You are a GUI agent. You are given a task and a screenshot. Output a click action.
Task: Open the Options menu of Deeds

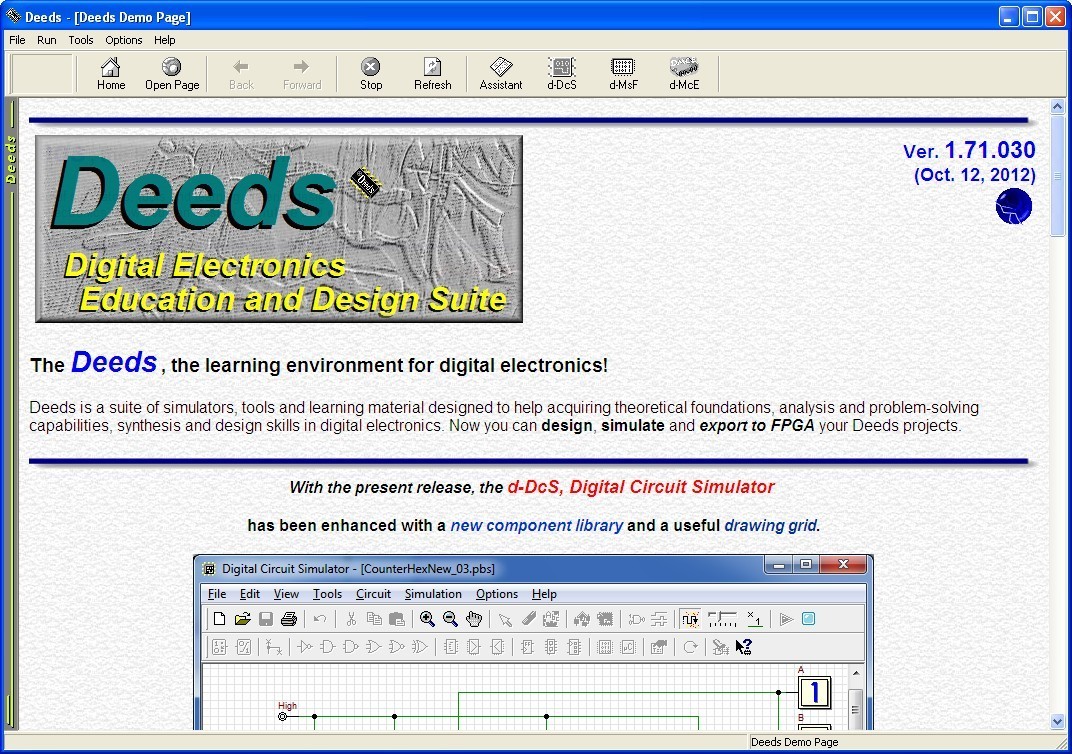point(124,40)
